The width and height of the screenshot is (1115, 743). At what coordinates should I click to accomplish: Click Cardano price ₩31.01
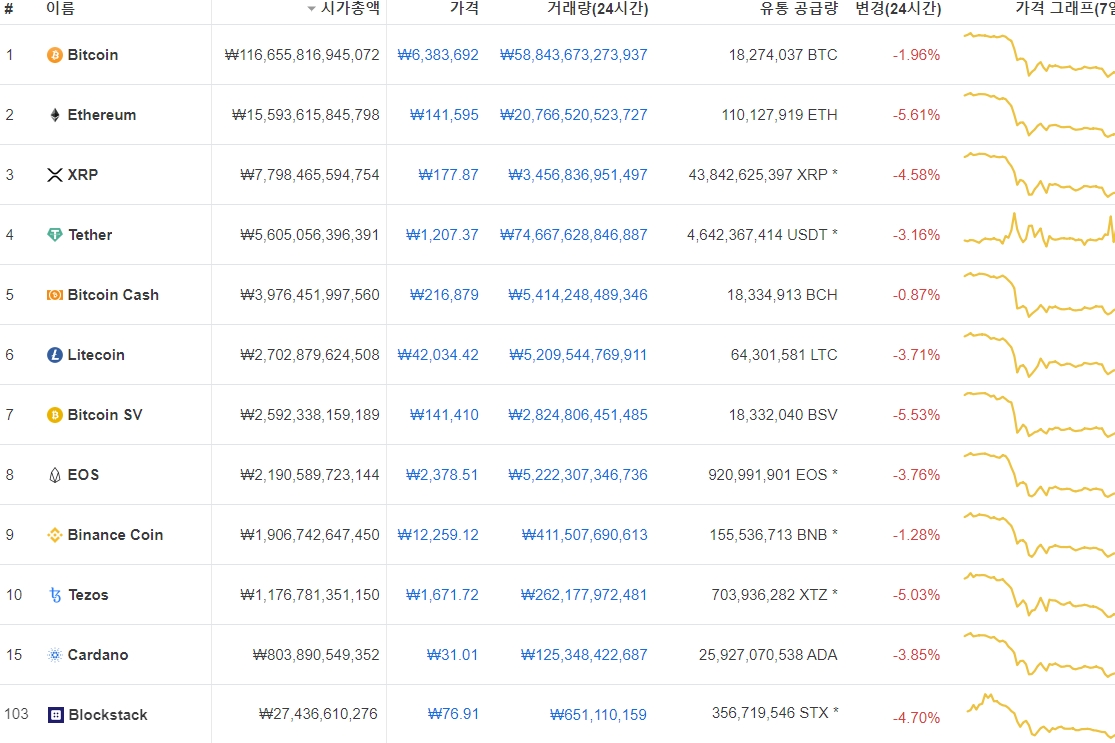coord(453,655)
